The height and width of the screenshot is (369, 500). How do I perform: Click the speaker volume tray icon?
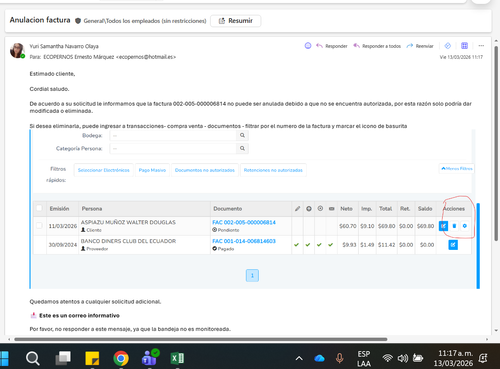[x=403, y=359]
